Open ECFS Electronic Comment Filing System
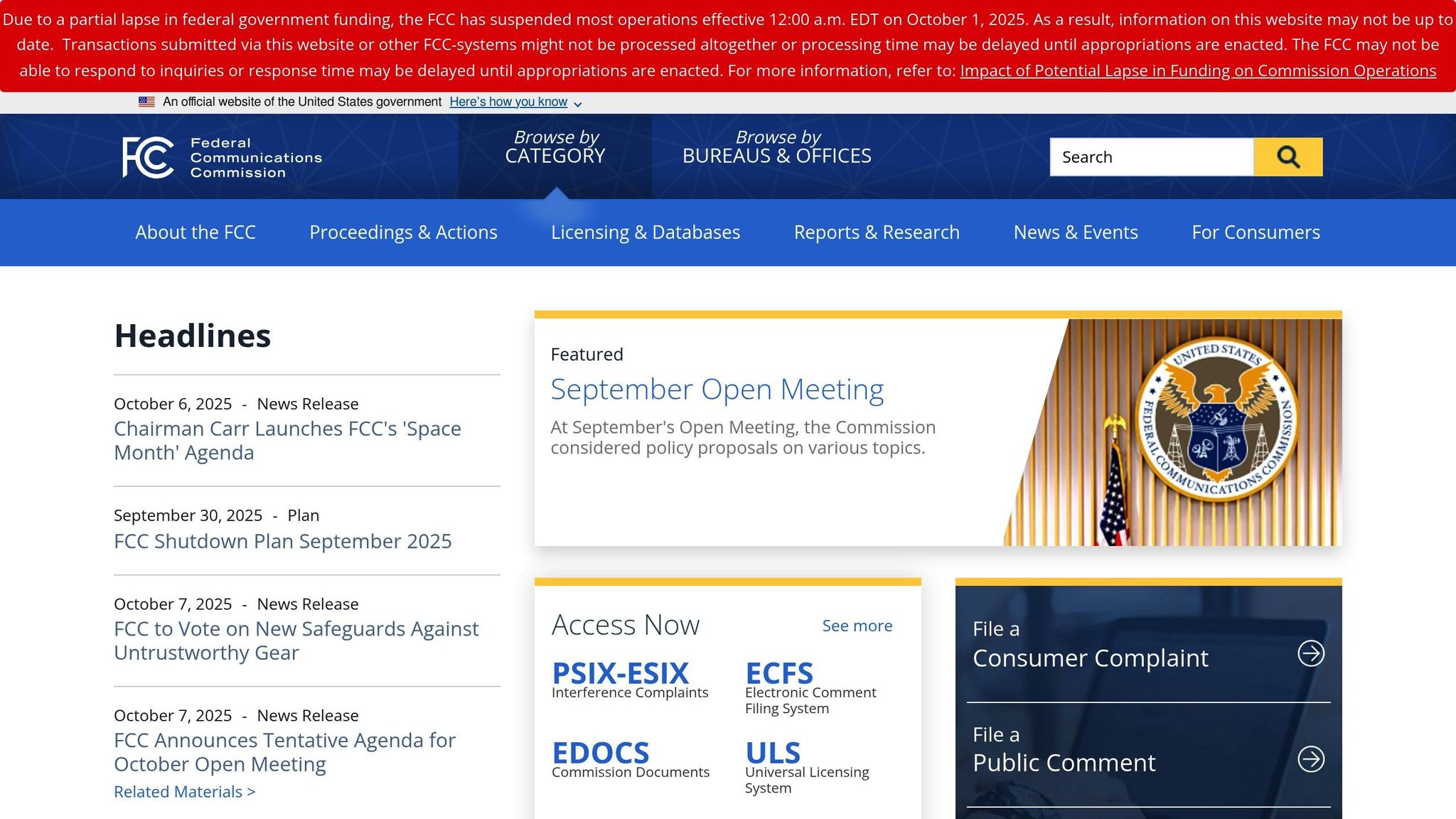Viewport: 1456px width, 819px height. pos(778,673)
